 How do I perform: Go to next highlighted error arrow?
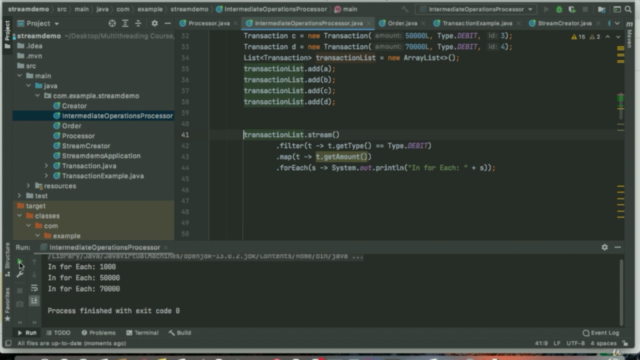618,37
